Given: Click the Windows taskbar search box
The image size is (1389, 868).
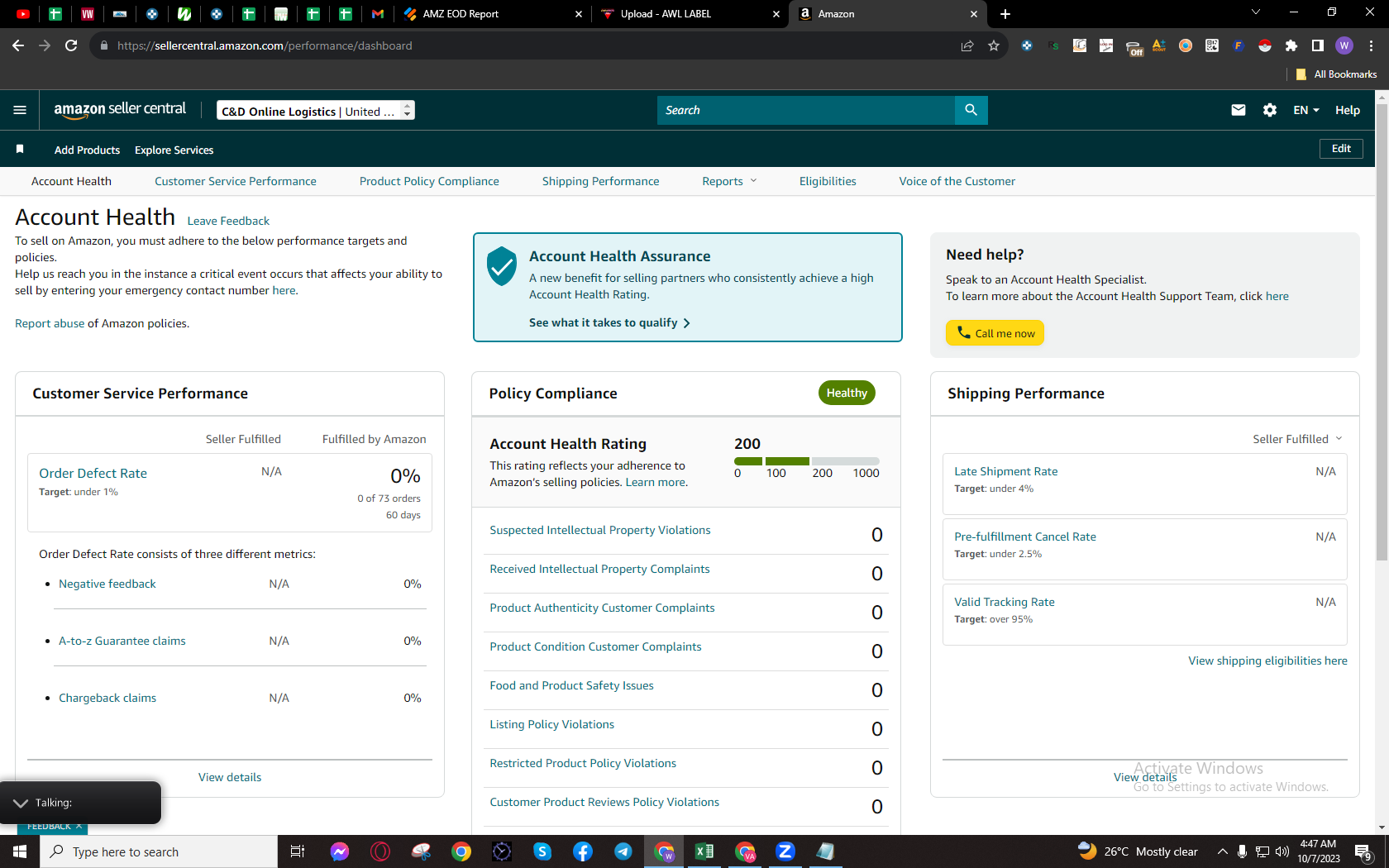Looking at the screenshot, I should coord(159,851).
